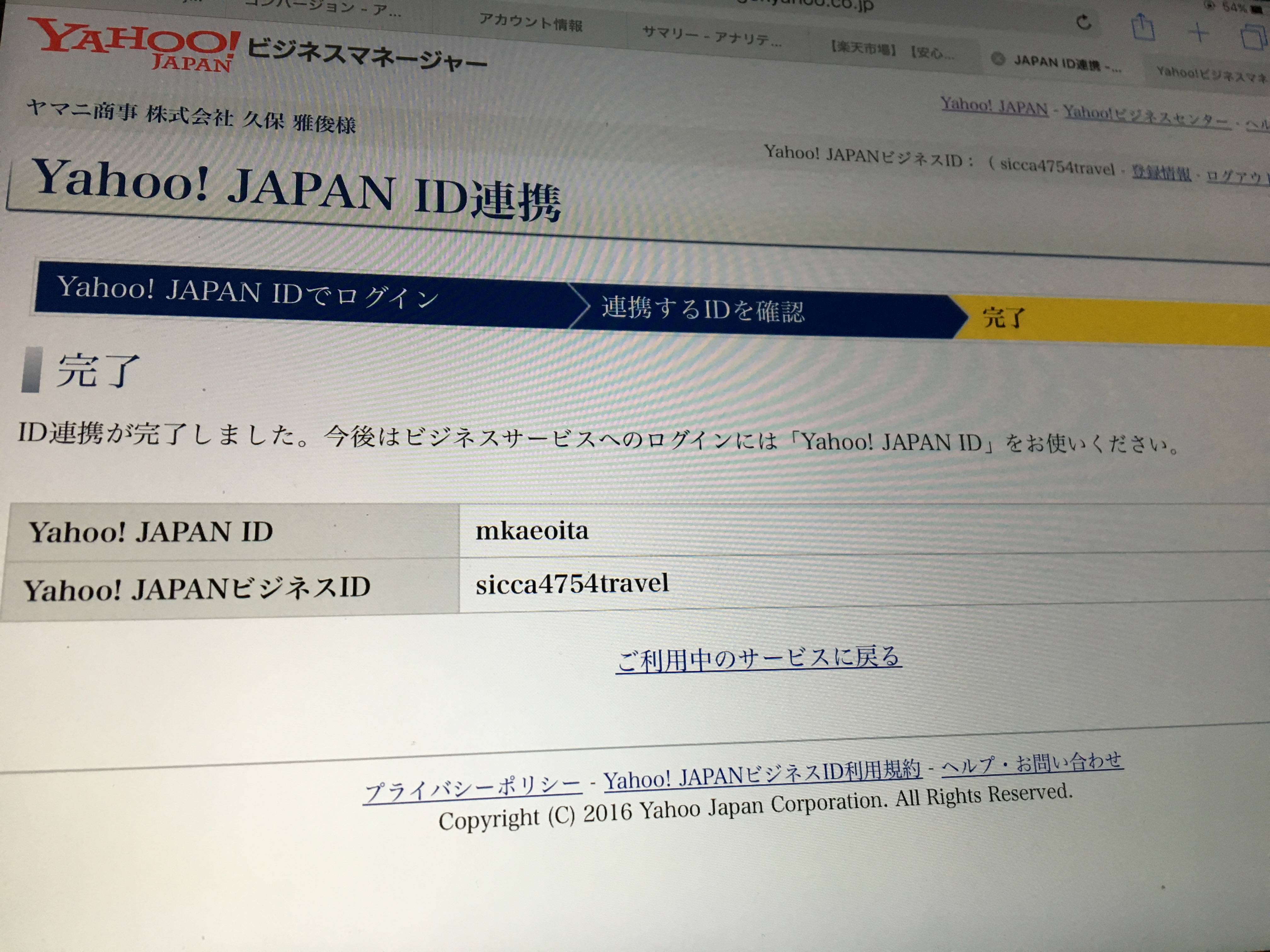Switch to the アカウント情報 tab

tap(530, 23)
